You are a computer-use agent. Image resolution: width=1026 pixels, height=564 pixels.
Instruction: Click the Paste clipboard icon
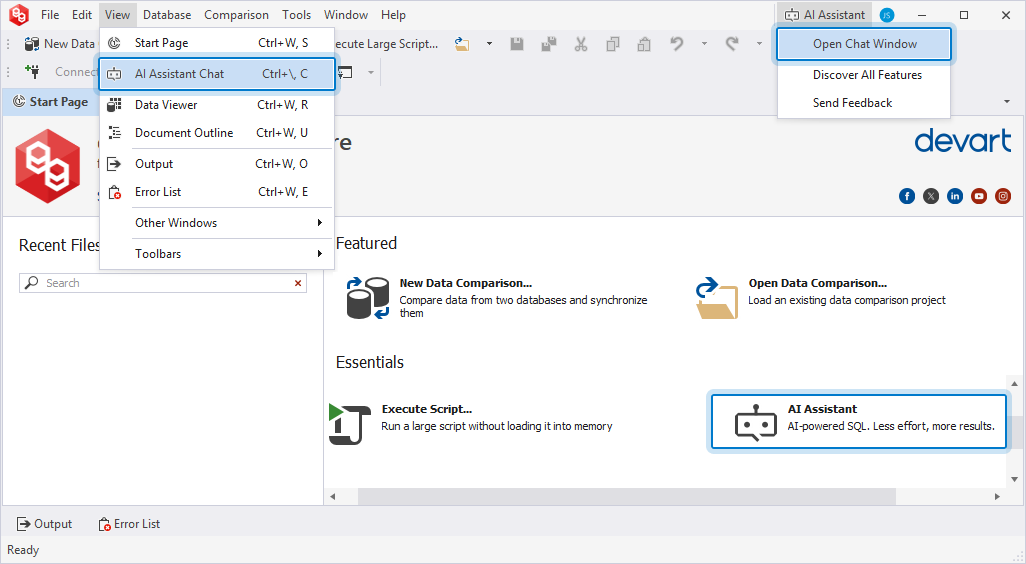point(644,44)
